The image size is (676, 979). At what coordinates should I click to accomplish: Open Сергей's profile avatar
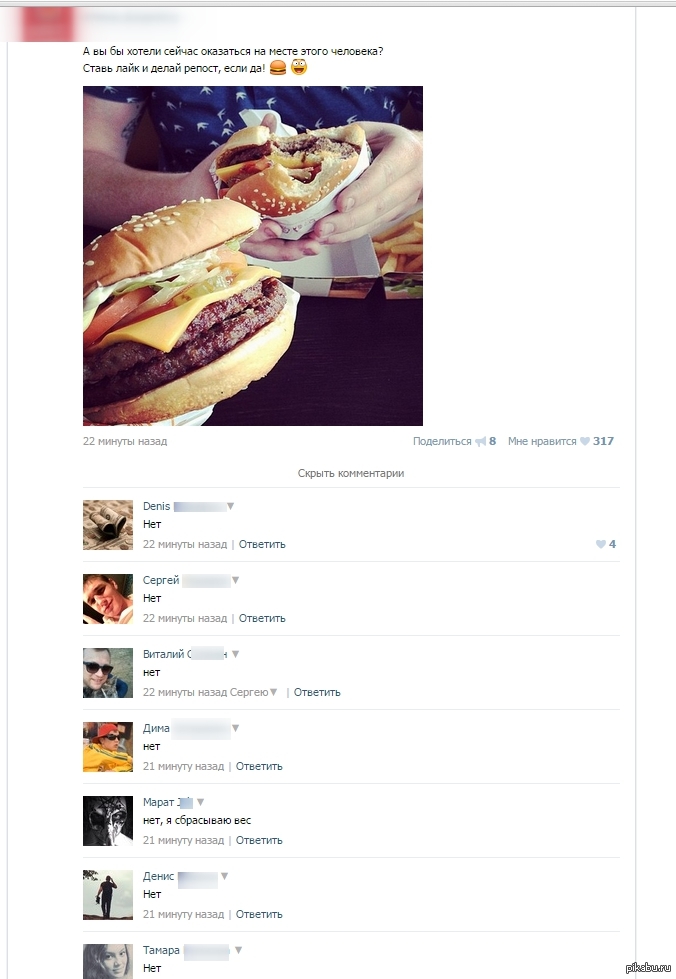108,599
